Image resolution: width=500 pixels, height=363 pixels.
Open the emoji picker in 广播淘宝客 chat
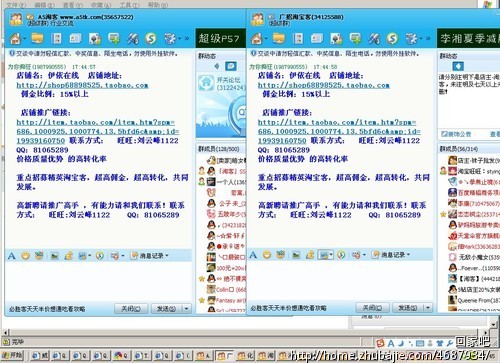(267, 255)
